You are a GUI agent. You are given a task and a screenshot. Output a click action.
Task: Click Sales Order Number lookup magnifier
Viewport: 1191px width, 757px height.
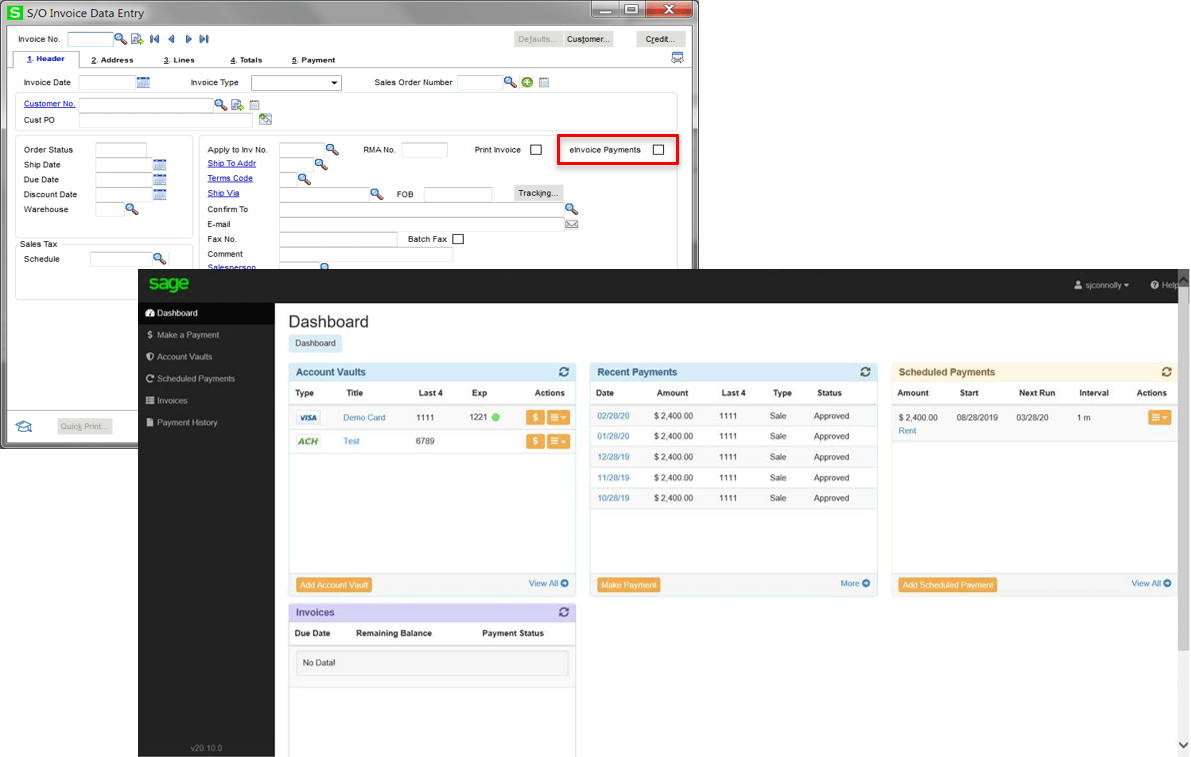(510, 82)
